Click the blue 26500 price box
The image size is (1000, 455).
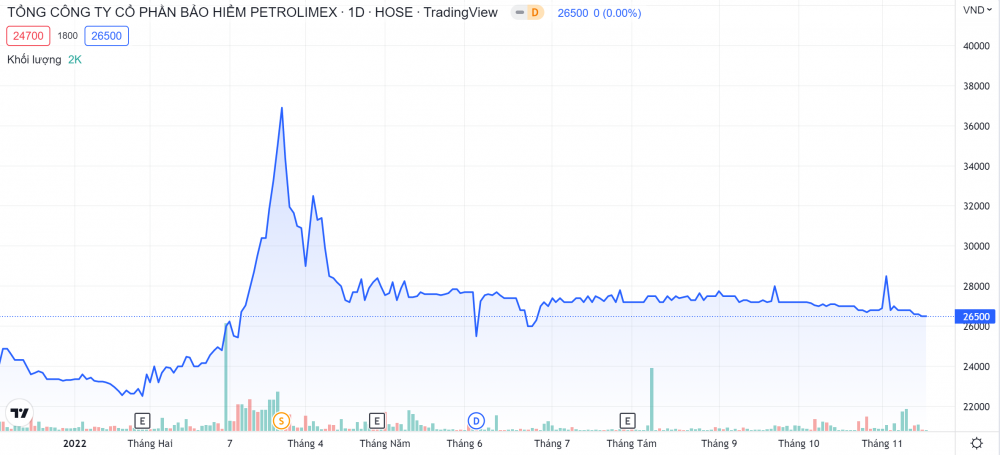coord(107,36)
